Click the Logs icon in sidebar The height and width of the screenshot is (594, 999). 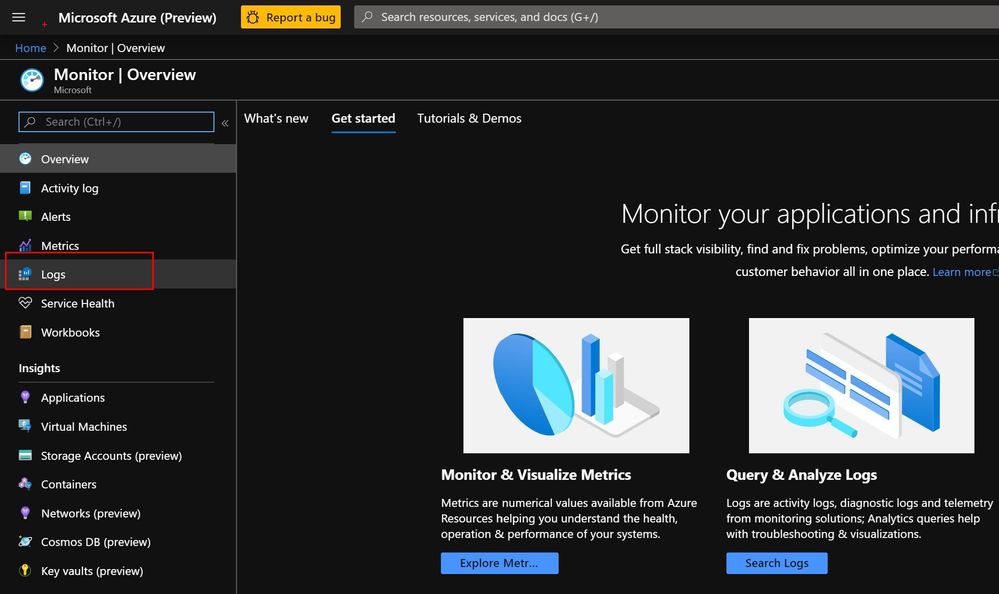tap(25, 274)
